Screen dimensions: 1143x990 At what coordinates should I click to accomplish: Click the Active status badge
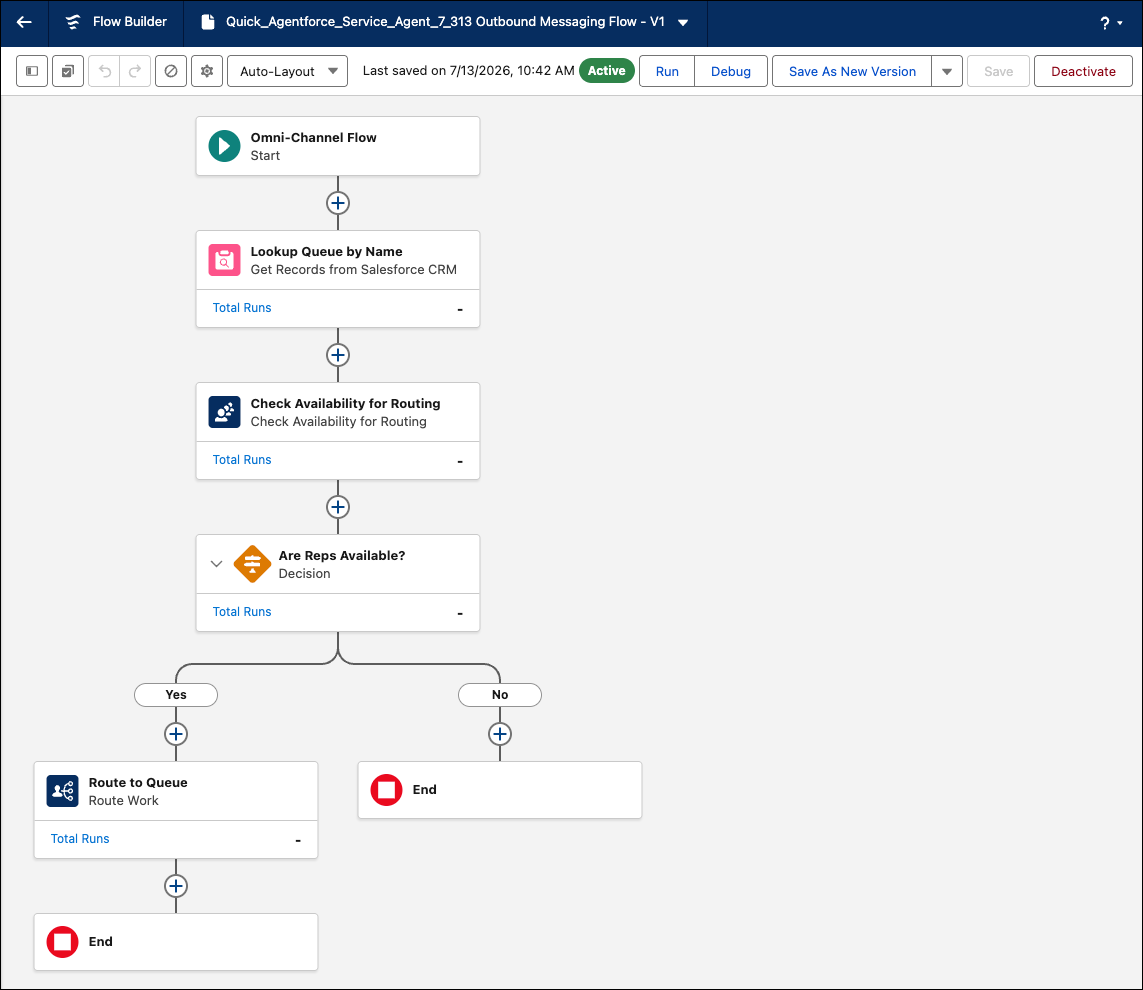[x=606, y=71]
